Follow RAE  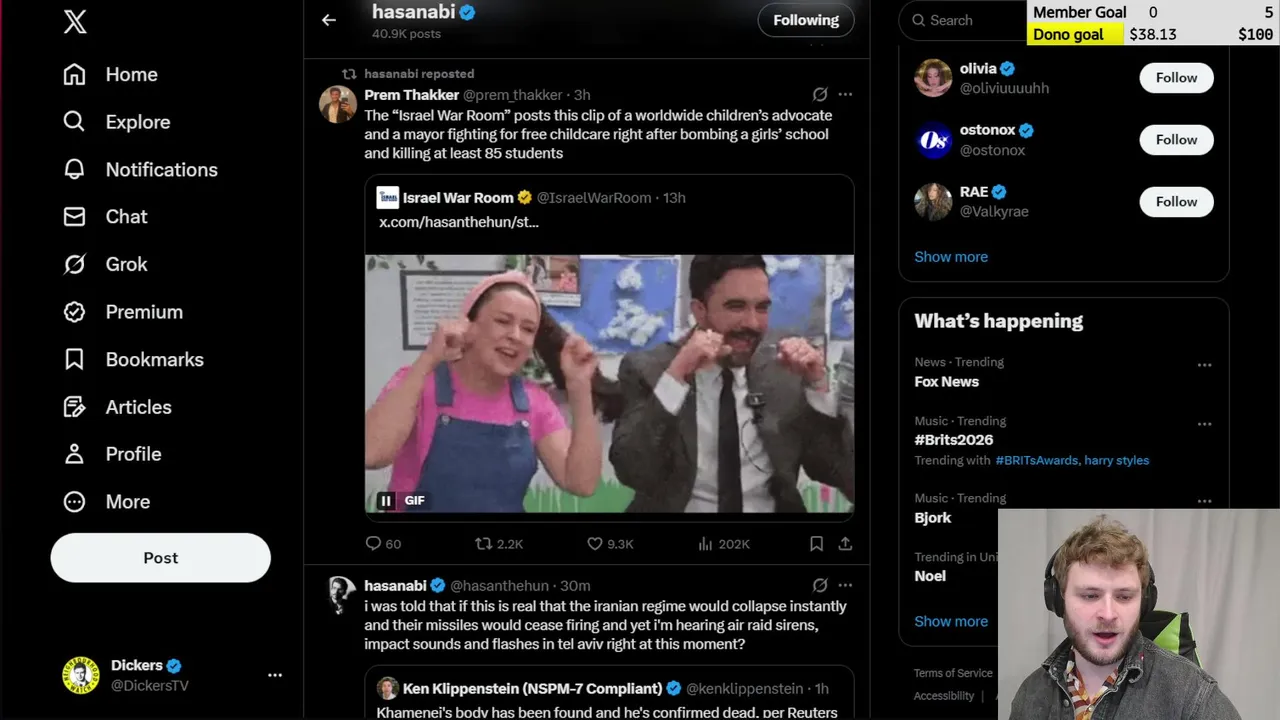1176,202
